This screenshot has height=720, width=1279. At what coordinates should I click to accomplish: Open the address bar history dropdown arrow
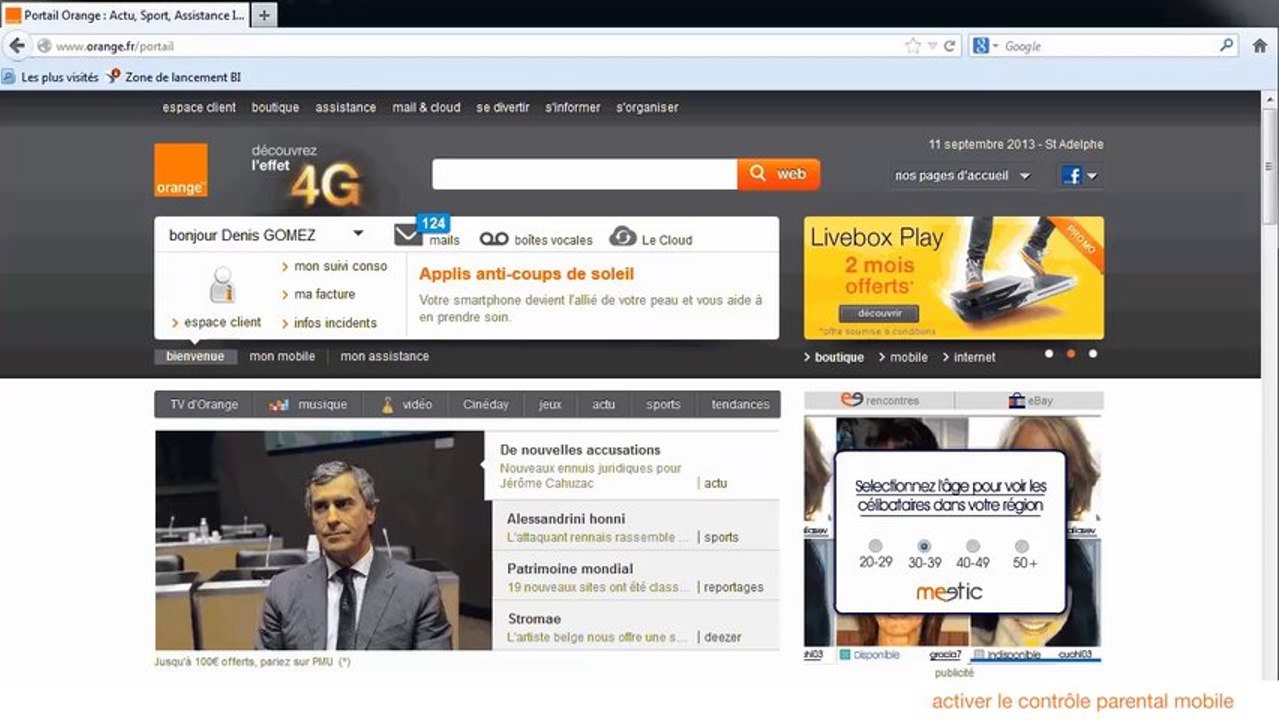[x=931, y=46]
